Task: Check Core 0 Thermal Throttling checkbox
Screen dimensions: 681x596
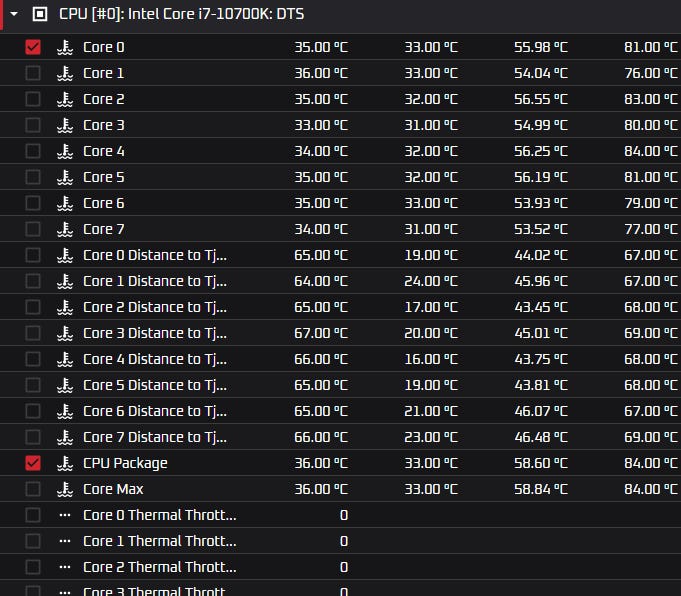Action: [33, 515]
